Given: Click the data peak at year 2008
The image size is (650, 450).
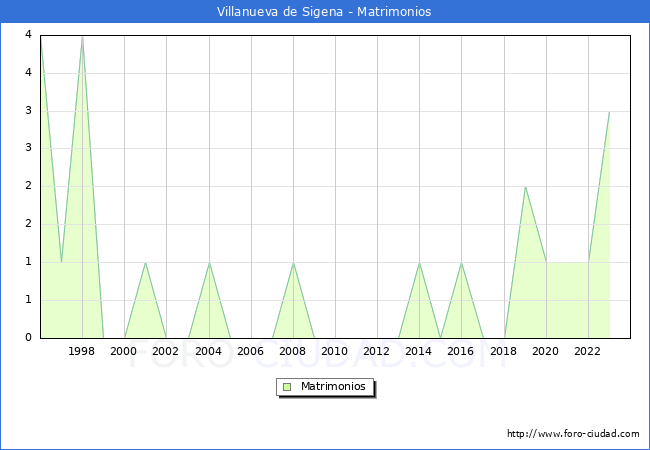Looking at the screenshot, I should pyautogui.click(x=293, y=262).
